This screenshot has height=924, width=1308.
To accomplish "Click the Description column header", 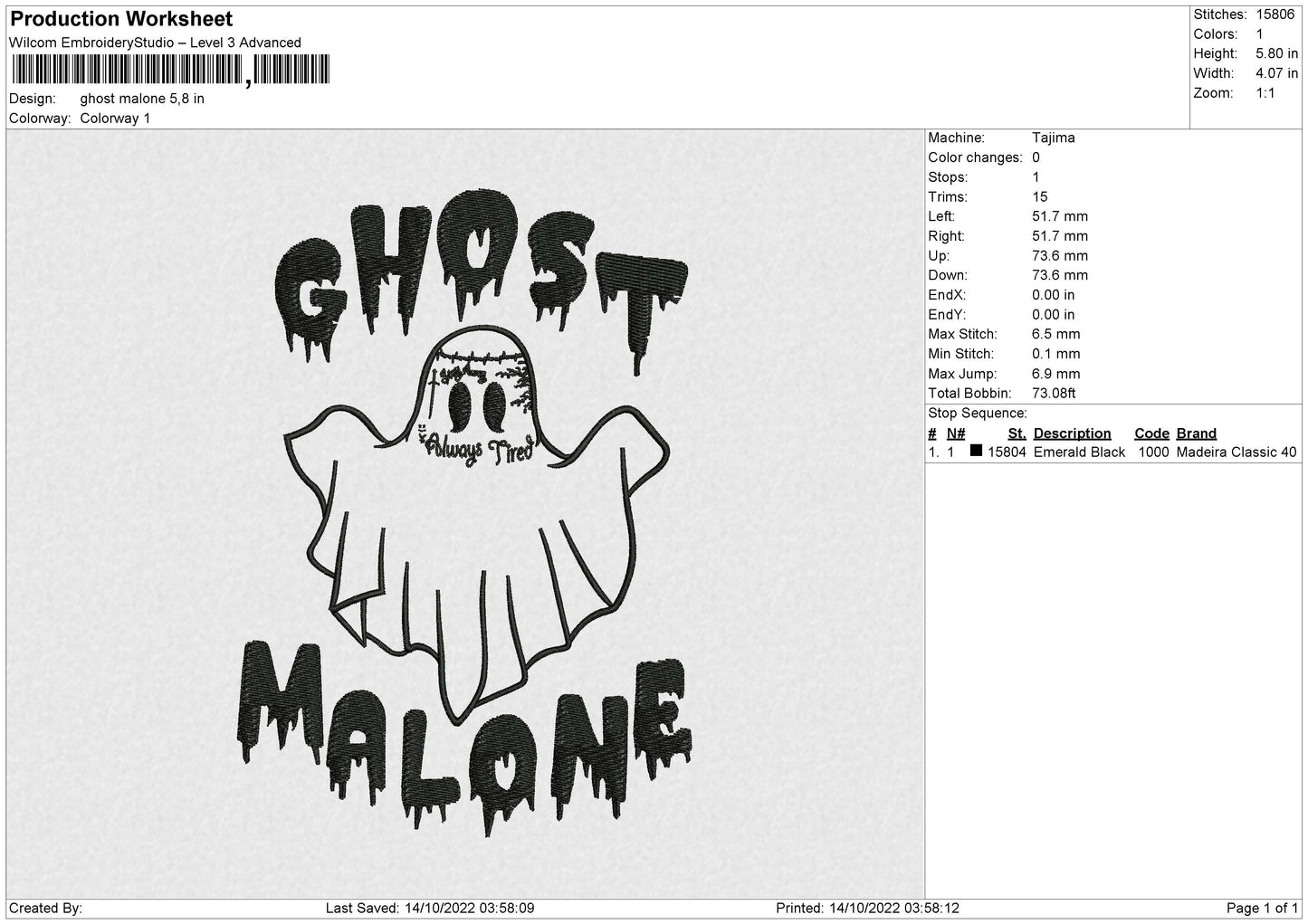I will click(1072, 433).
